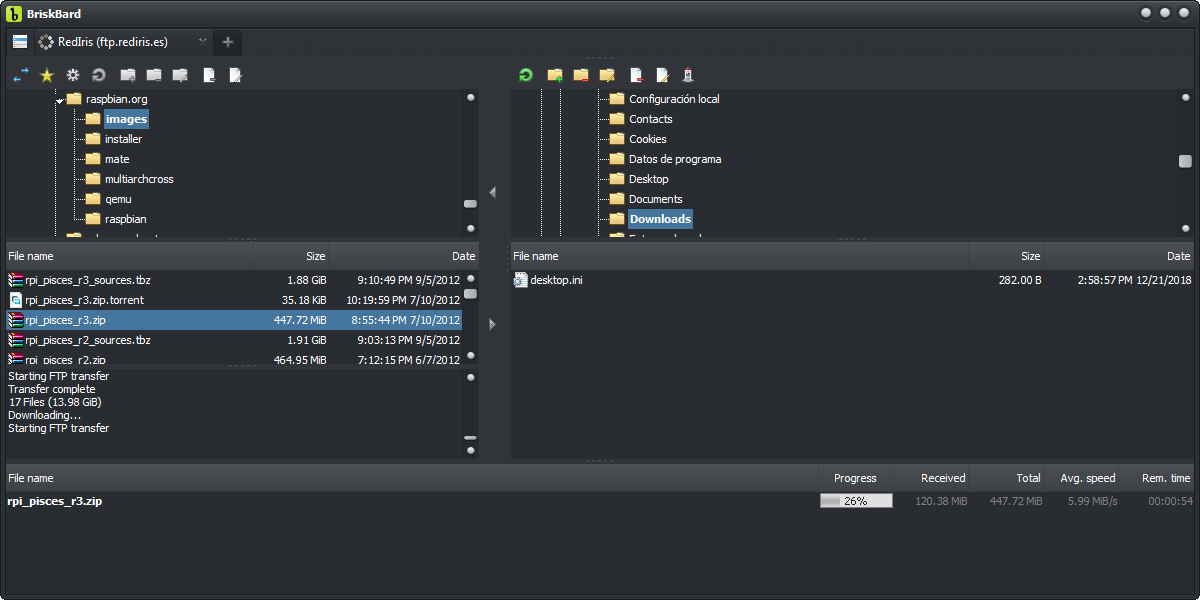Click the 26% transfer progress bar

(x=856, y=501)
